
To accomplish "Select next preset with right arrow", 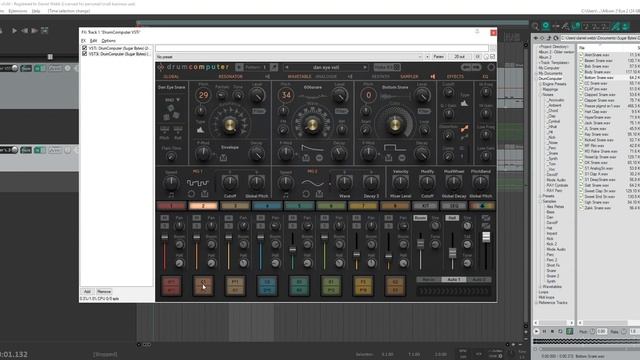I will pos(365,67).
